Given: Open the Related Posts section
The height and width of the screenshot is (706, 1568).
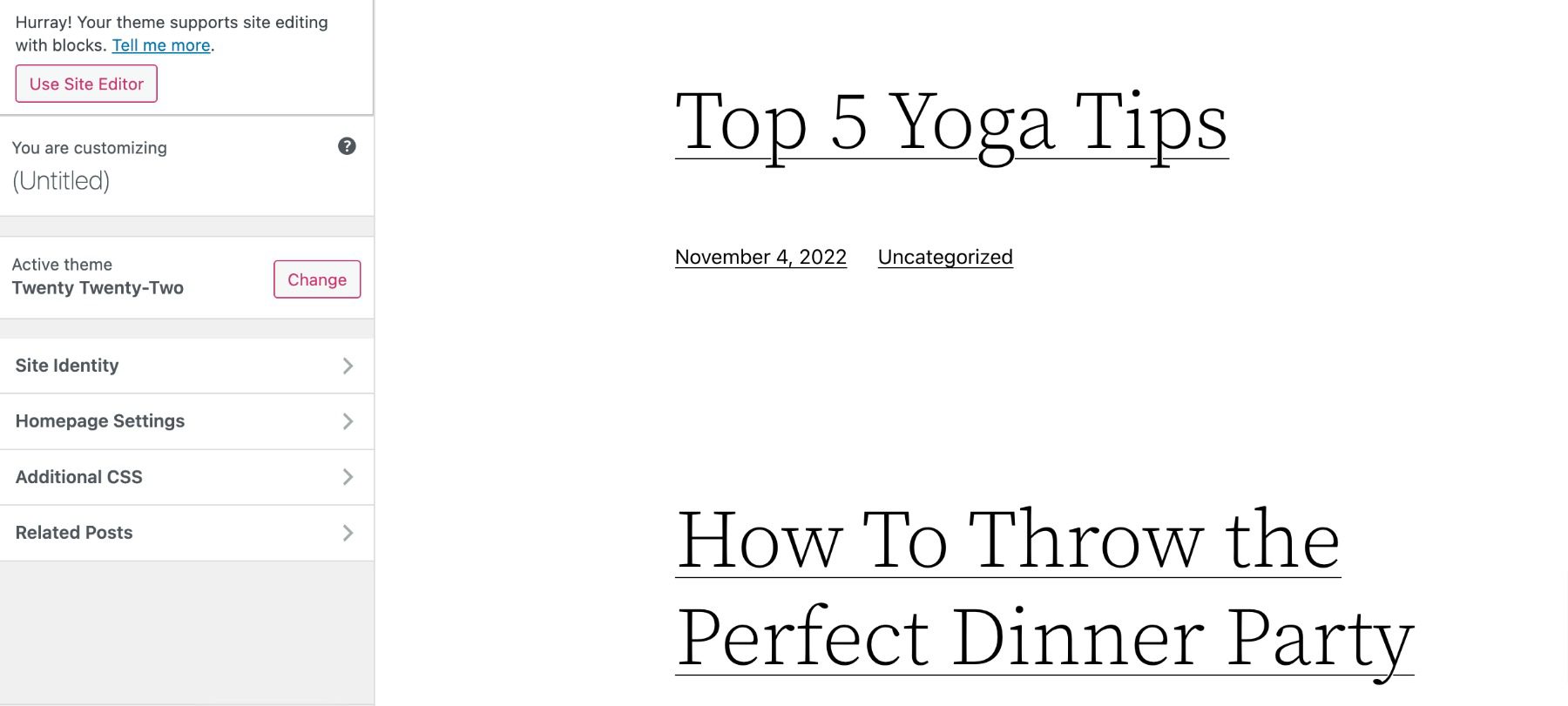Looking at the screenshot, I should click(x=74, y=533).
